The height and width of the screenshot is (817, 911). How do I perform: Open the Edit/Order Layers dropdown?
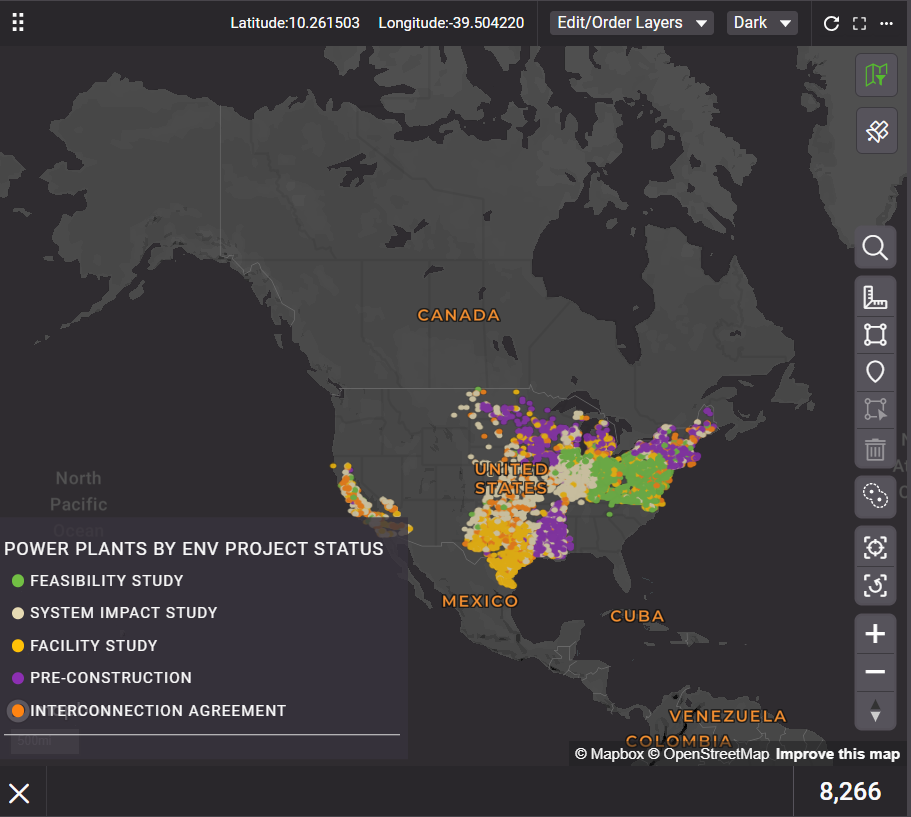click(x=631, y=23)
